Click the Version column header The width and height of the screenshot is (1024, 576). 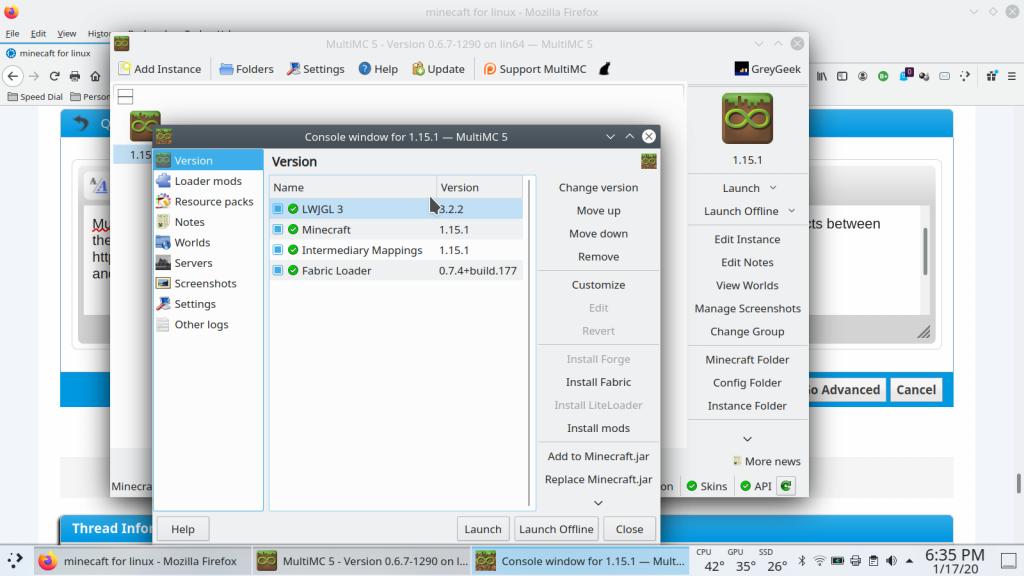tap(479, 187)
